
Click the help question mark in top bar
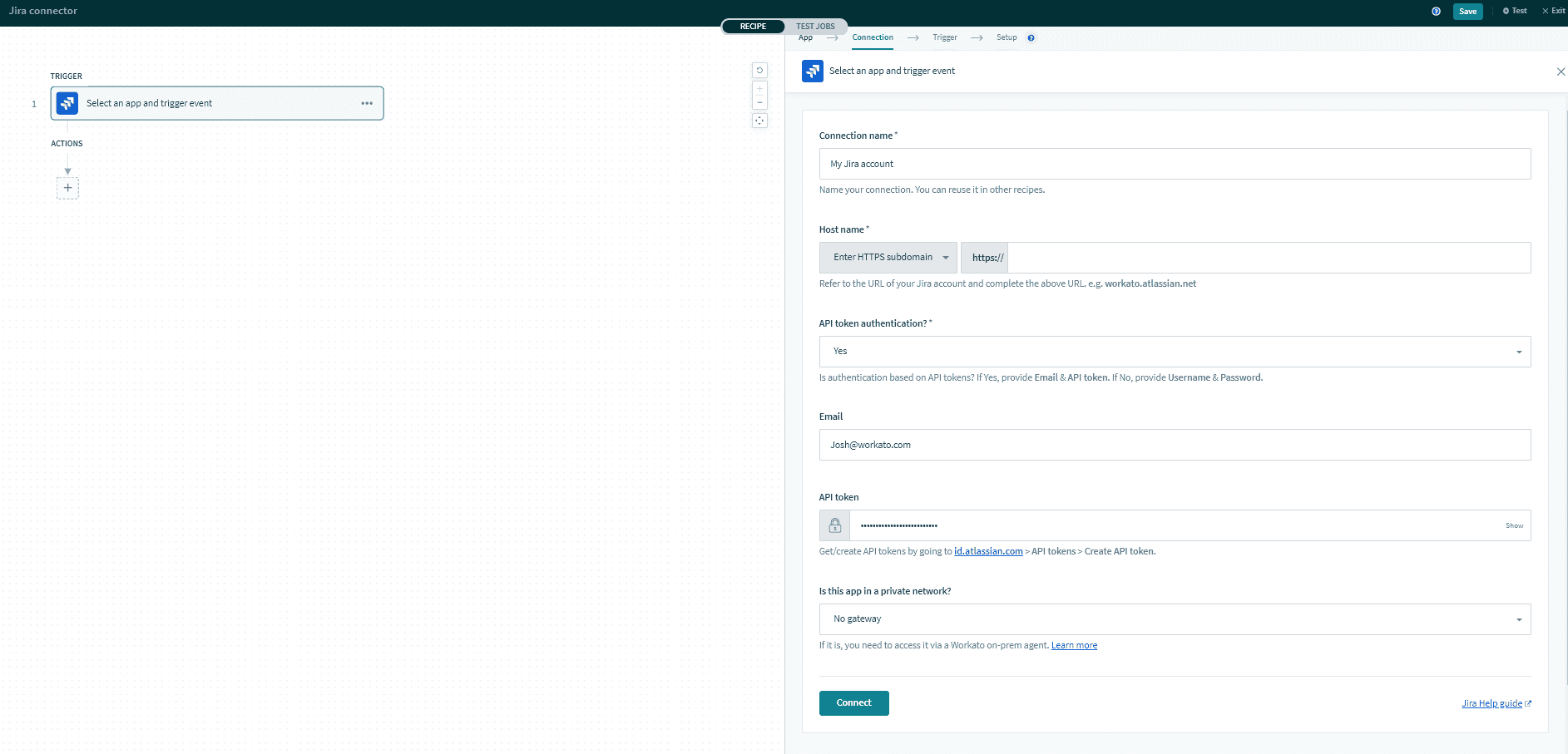click(x=1436, y=11)
